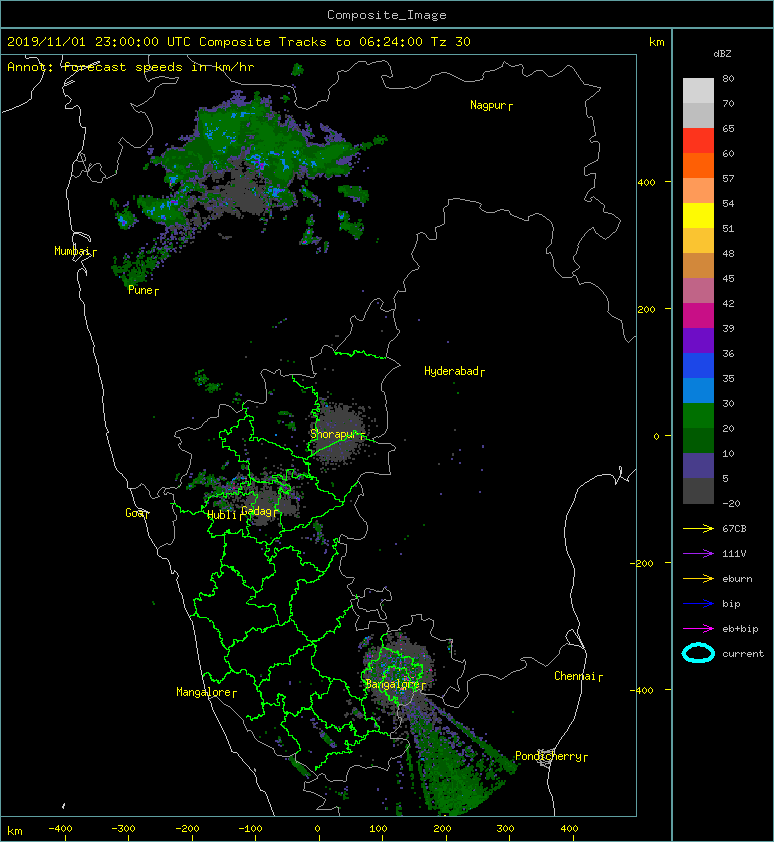The image size is (774, 842).
Task: Click the dark gray -20 dBZ swatch
Action: click(698, 491)
